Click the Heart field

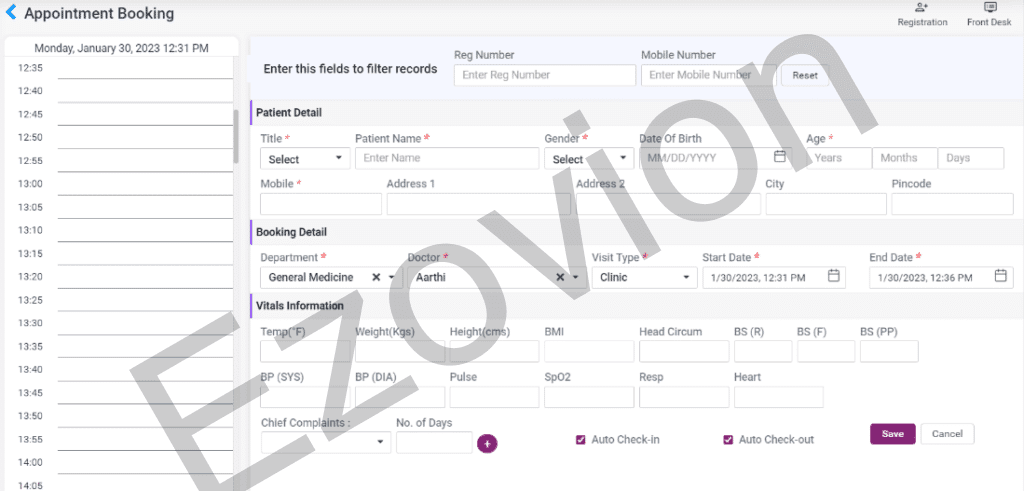tap(778, 397)
